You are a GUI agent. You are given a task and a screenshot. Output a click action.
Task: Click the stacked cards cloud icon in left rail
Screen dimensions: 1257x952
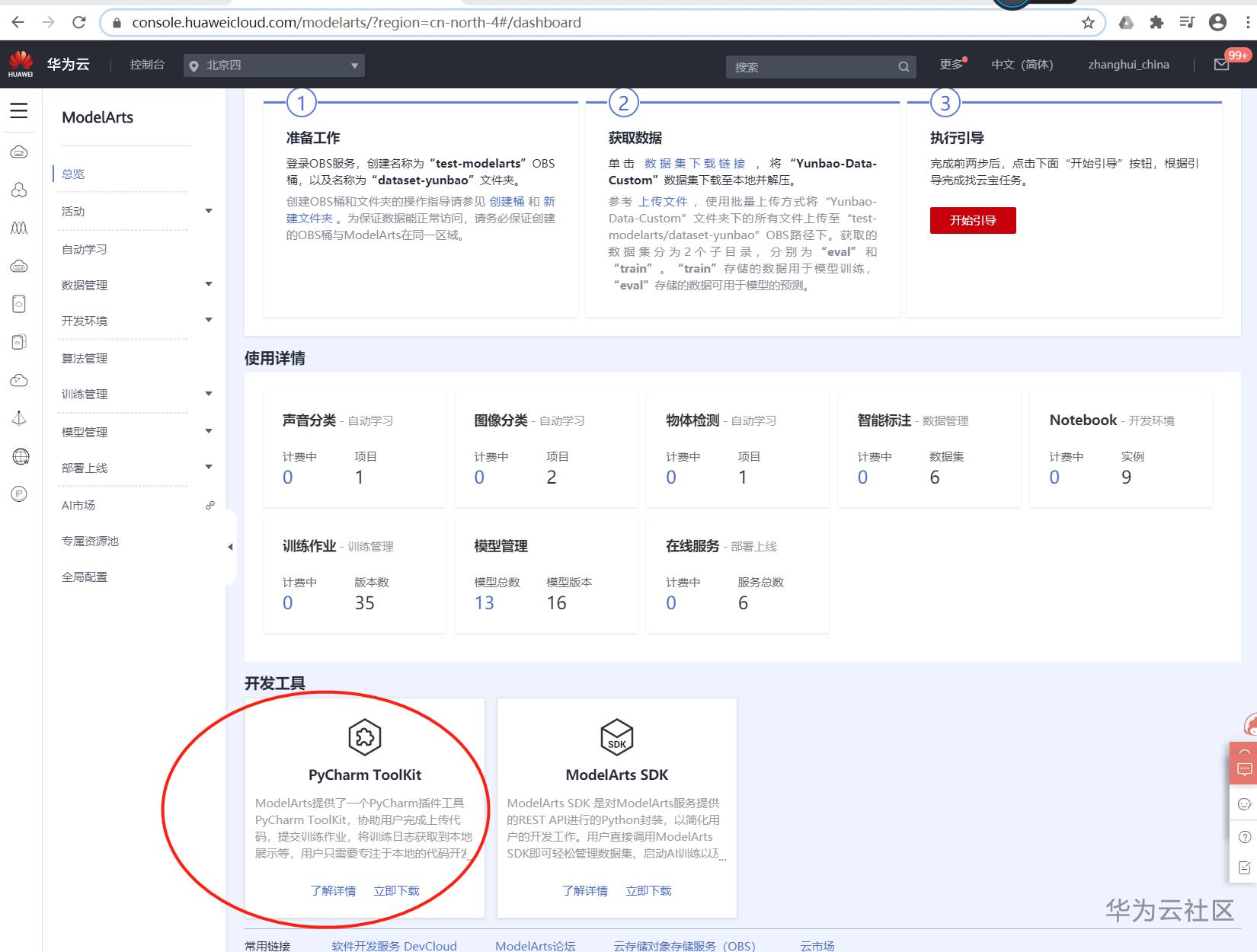(x=19, y=342)
